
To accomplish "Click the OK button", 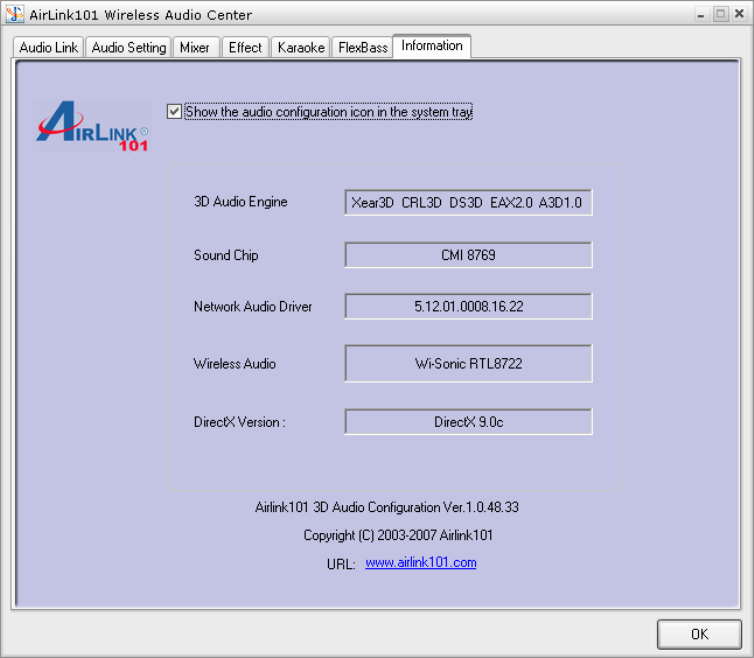I will coord(699,634).
